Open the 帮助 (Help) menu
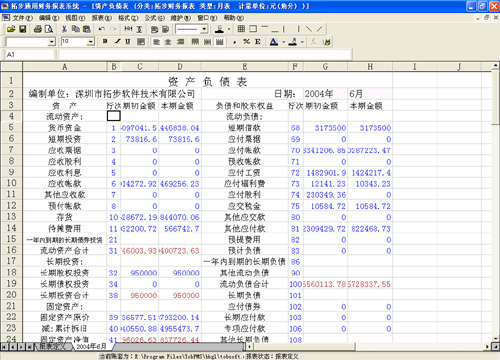The image size is (500, 360). pos(234,18)
